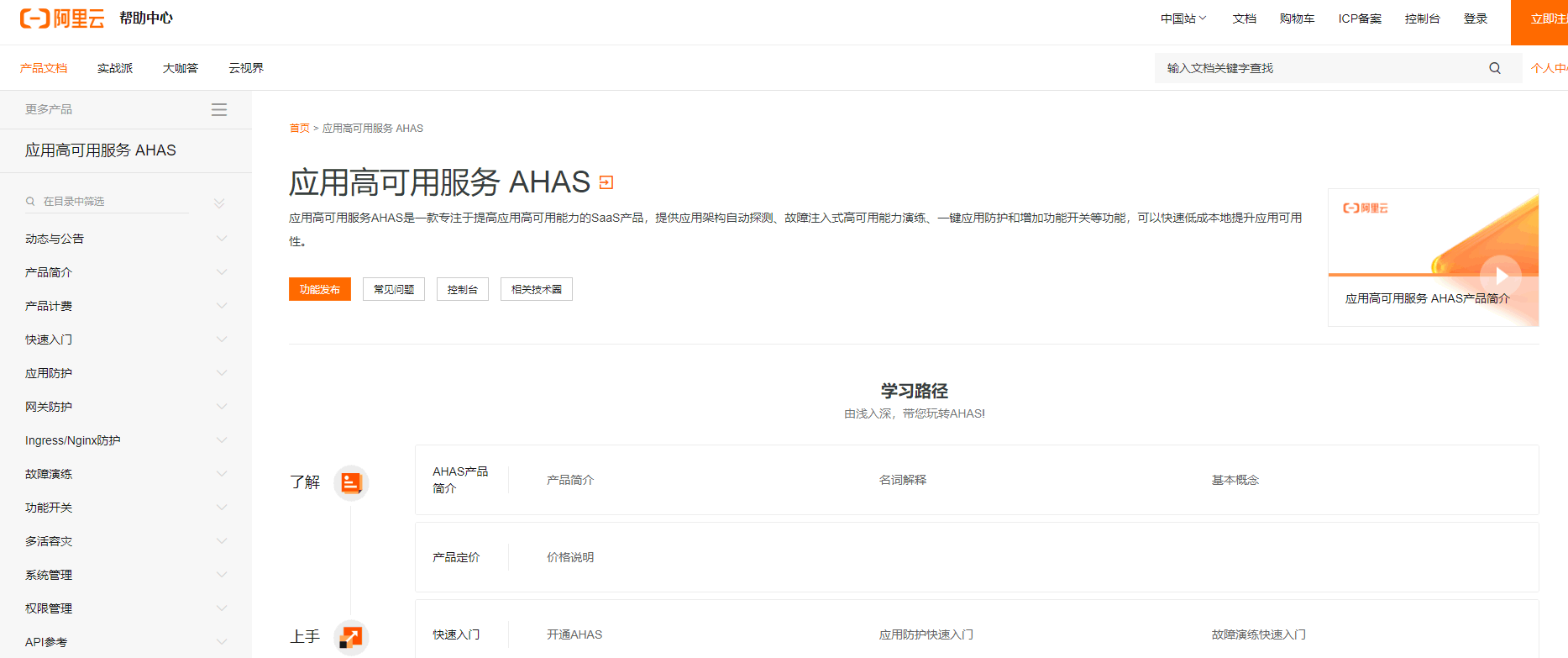This screenshot has height=658, width=1568.
Task: Click the 常见问题 button
Action: (x=394, y=289)
